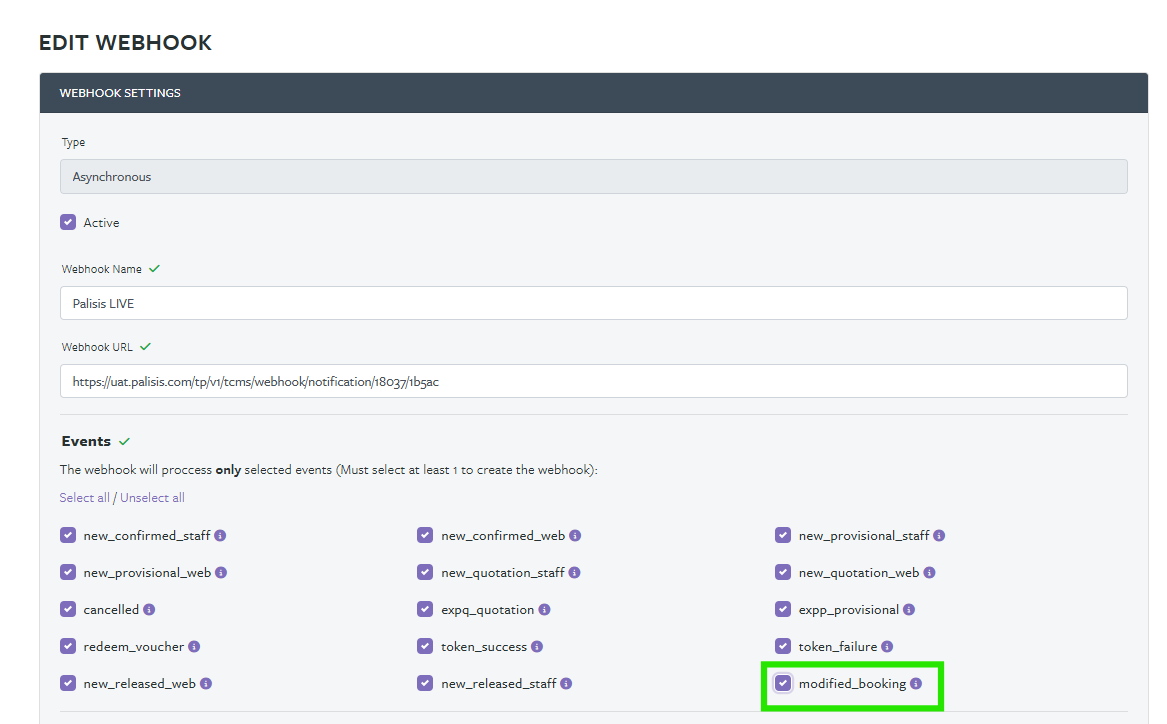The image size is (1167, 724).
Task: Toggle new_confirmed_web event checkbox
Action: [x=425, y=536]
